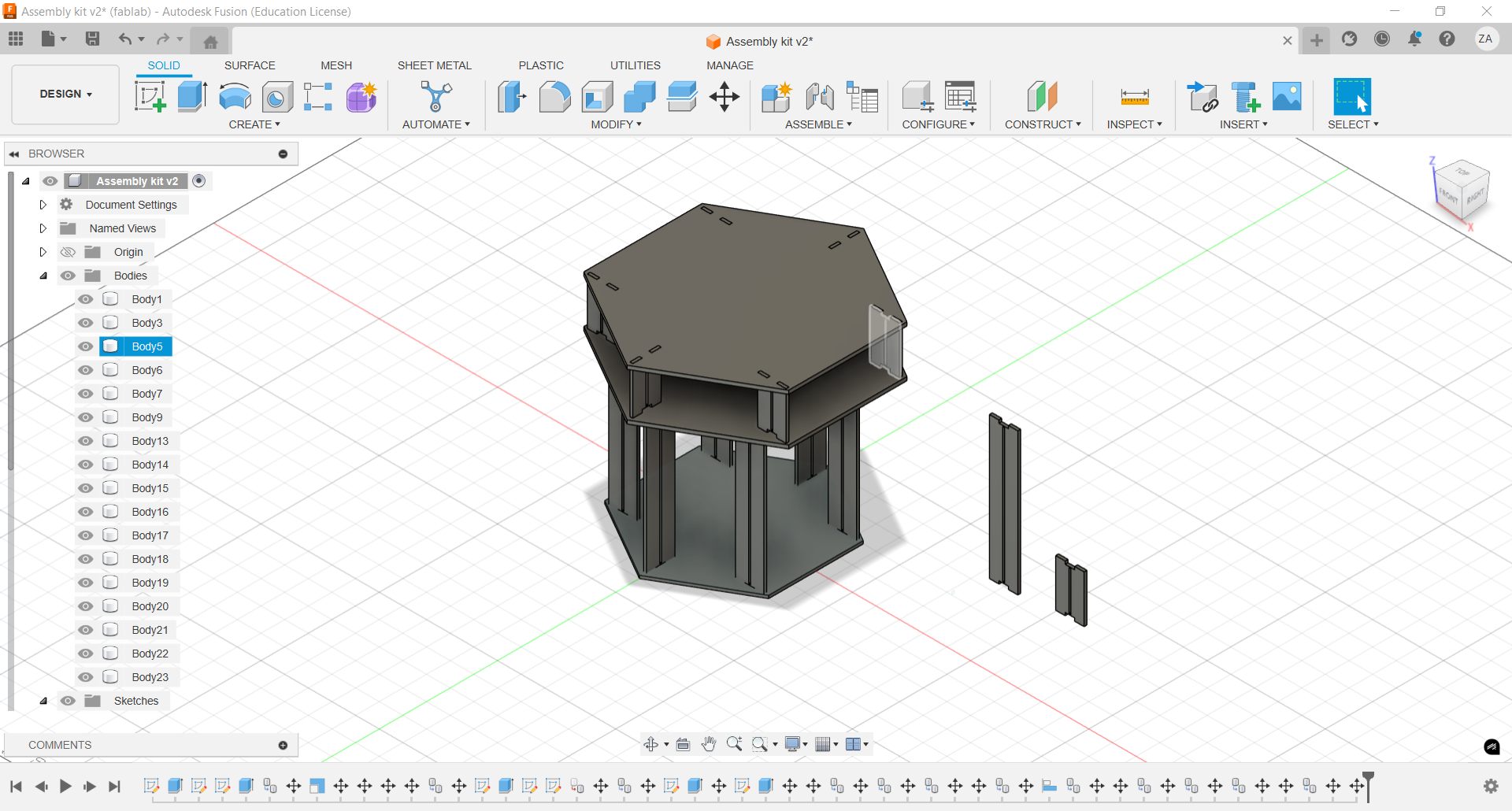Open the MANAGE tab
The image size is (1512, 811).
coord(730,65)
